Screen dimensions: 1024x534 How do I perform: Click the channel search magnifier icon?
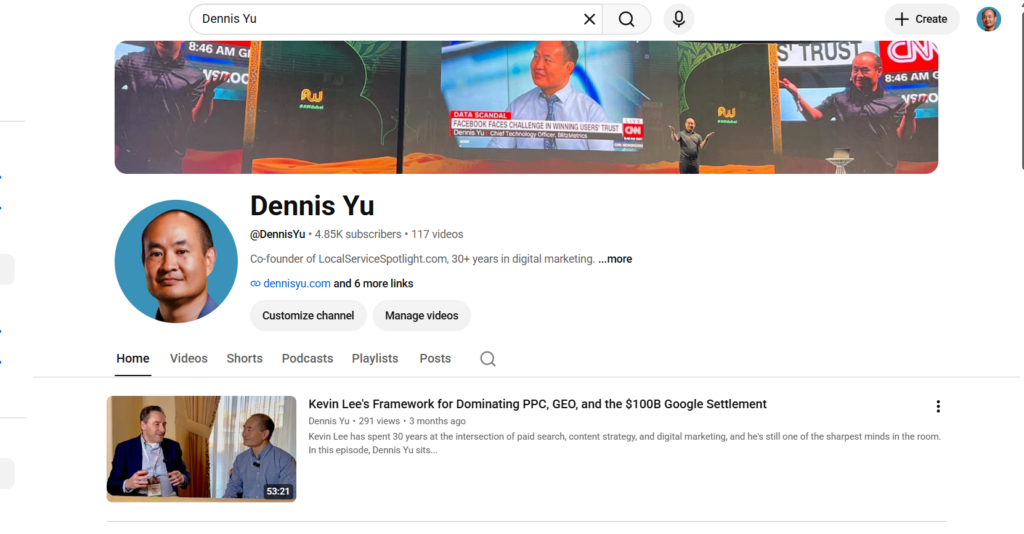(x=488, y=359)
